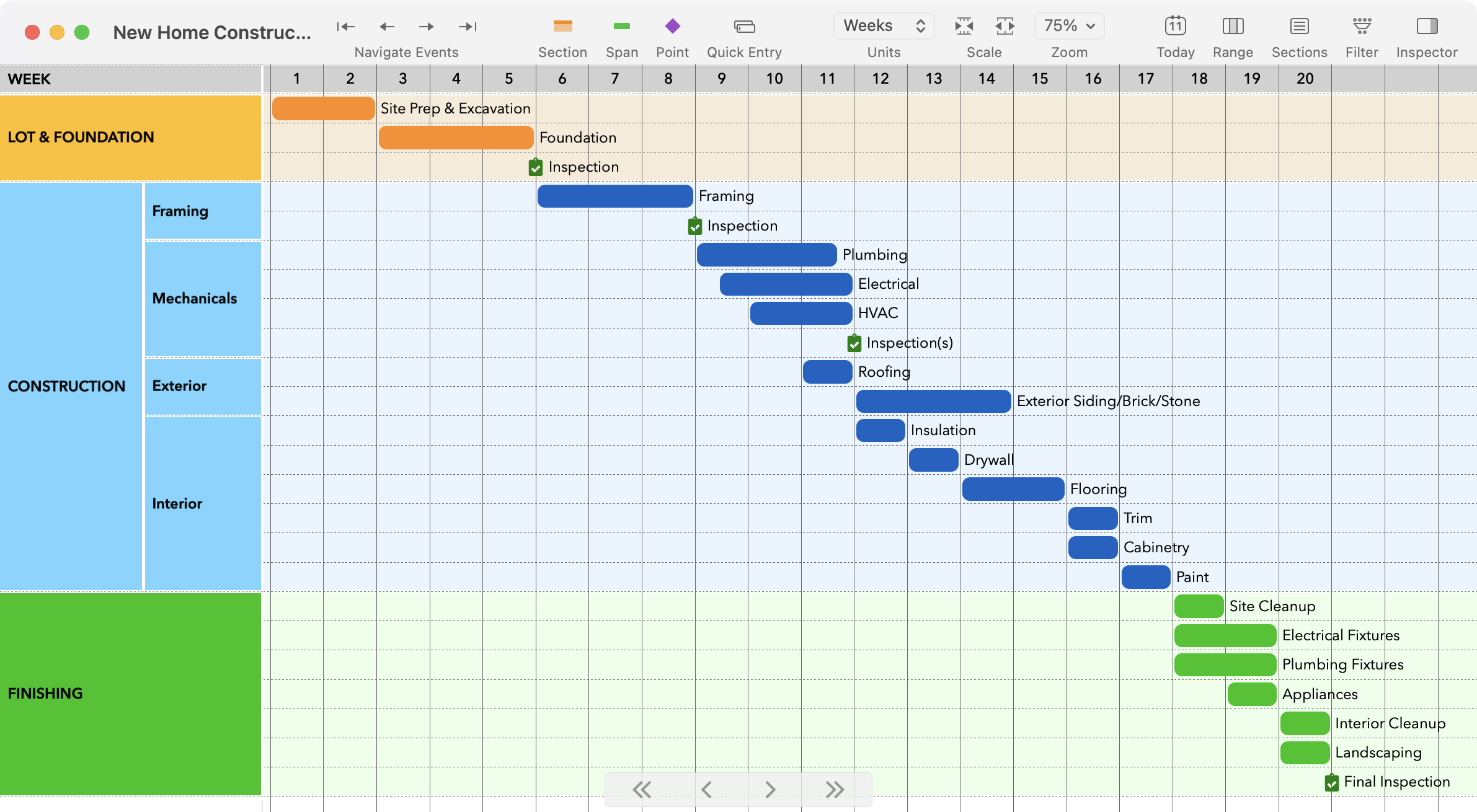Toggle the Inspector sidebar
The image size is (1477, 812).
click(1427, 26)
